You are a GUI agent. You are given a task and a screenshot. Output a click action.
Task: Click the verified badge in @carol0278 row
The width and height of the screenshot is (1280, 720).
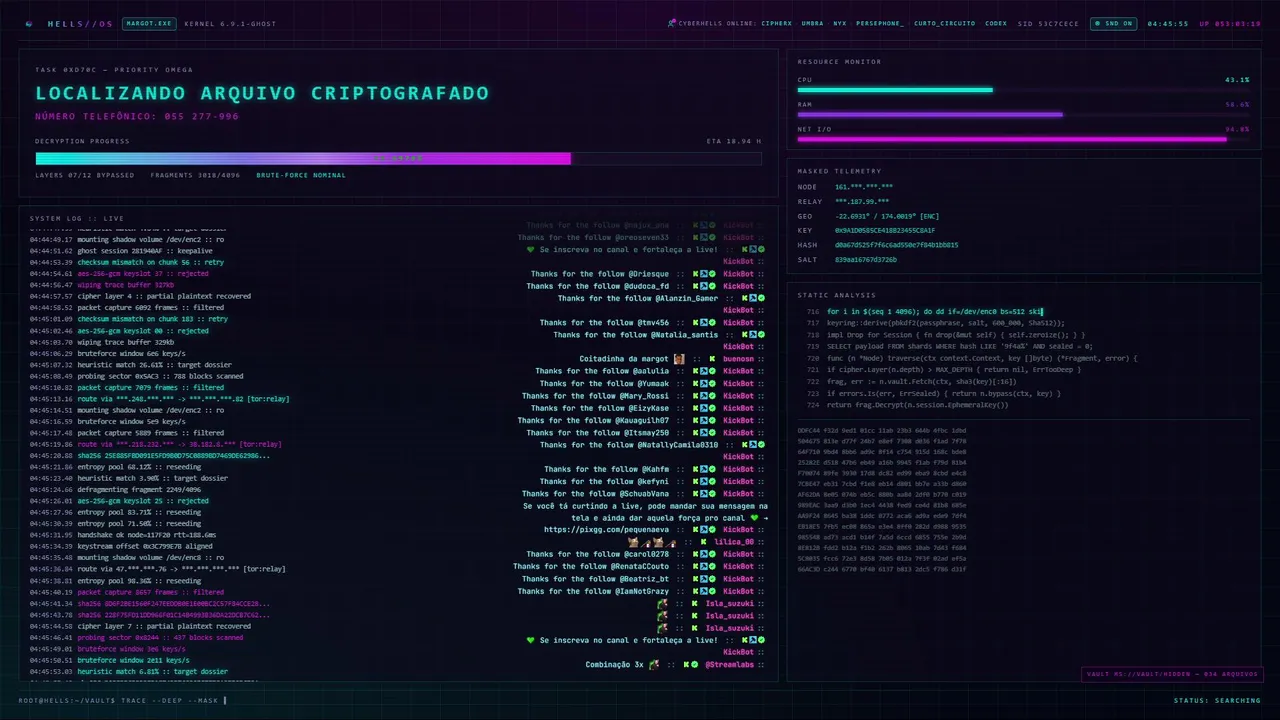tap(712, 554)
